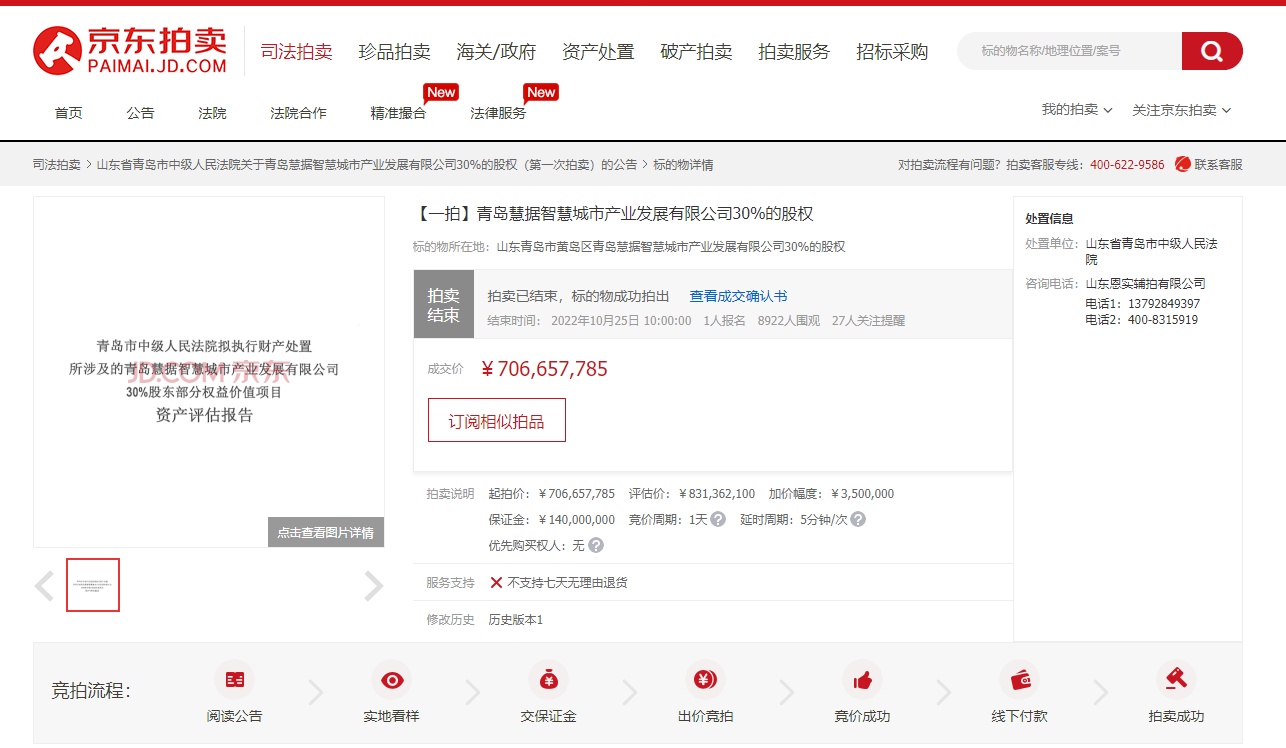
Task: Open the 历史版本1 link
Action: [516, 620]
